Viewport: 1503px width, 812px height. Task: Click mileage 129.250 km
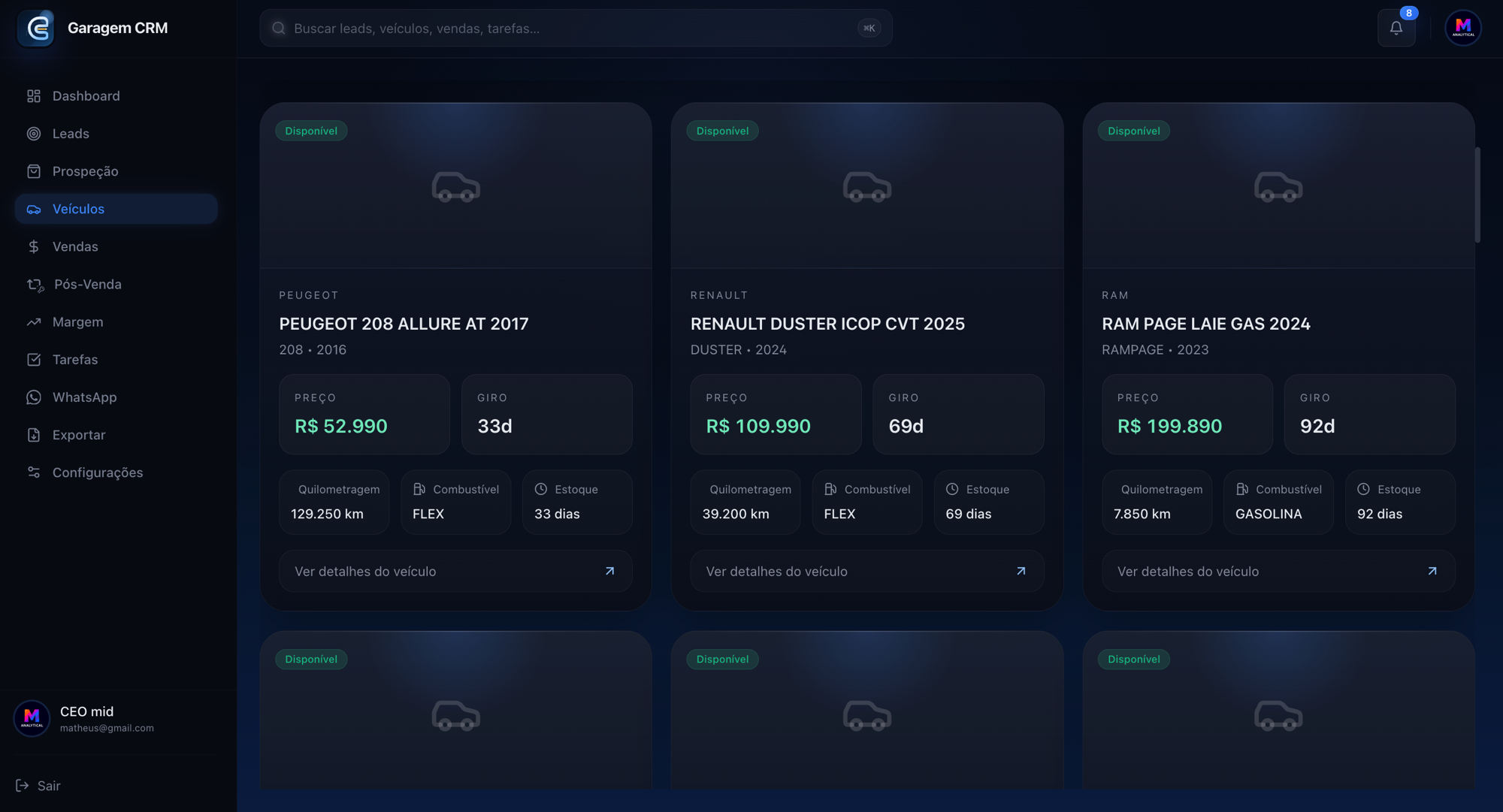tap(327, 514)
